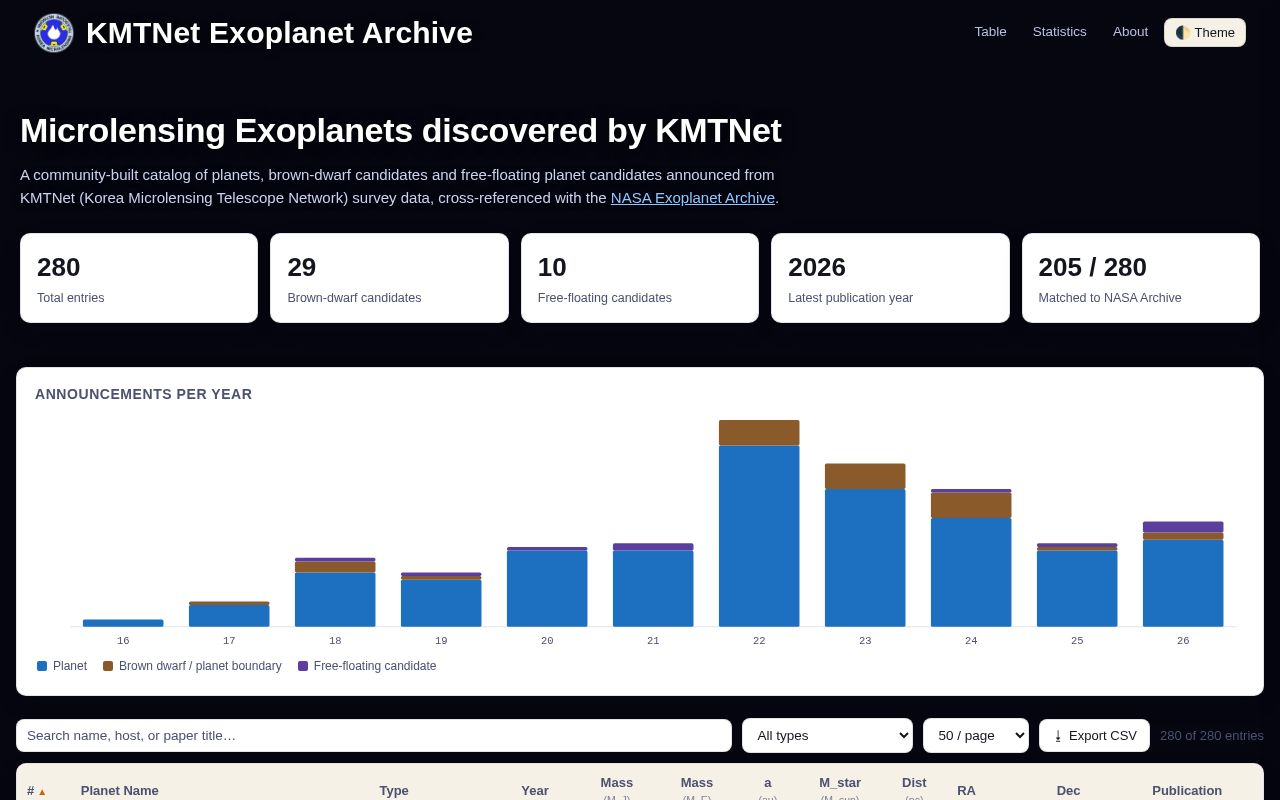Viewport: 1280px width, 800px height.
Task: Click the blue planet bar for year 23
Action: tap(865, 558)
